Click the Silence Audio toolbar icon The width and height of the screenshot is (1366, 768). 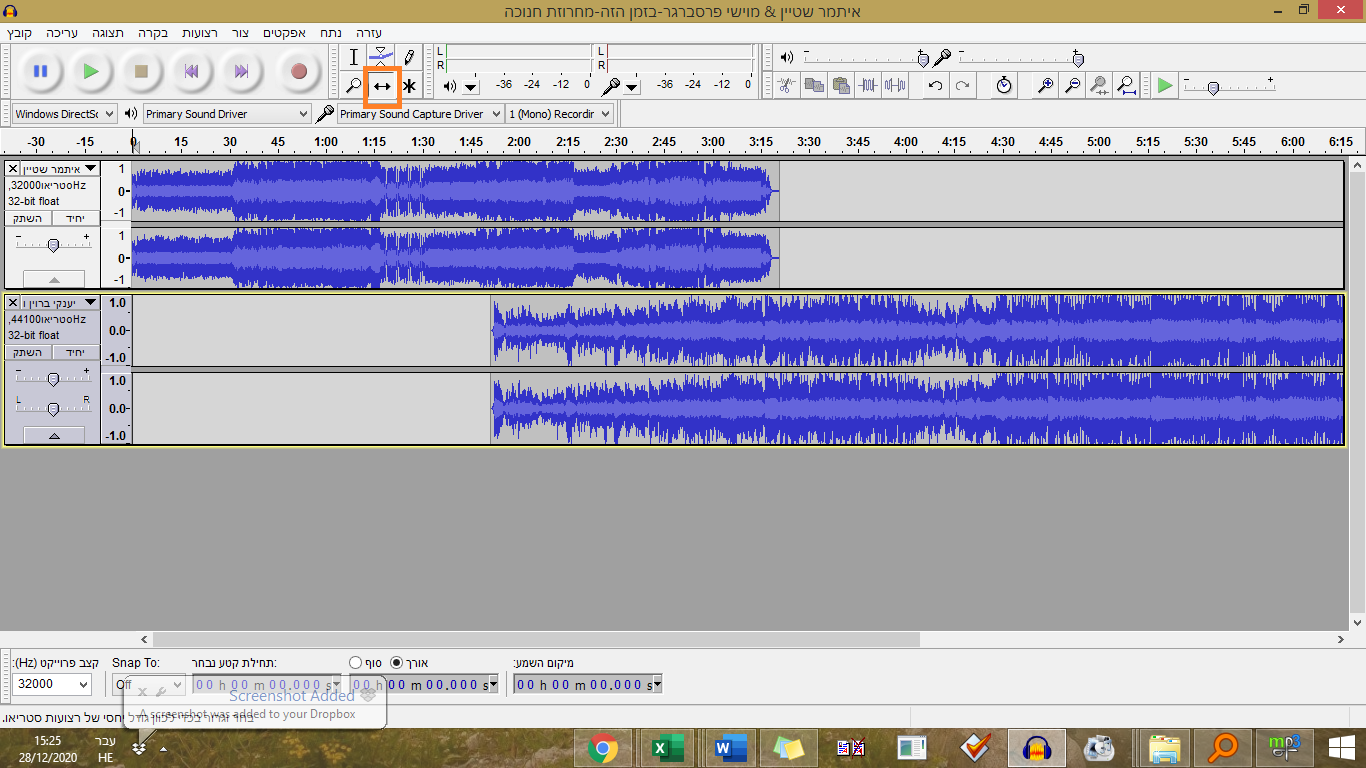(x=895, y=85)
